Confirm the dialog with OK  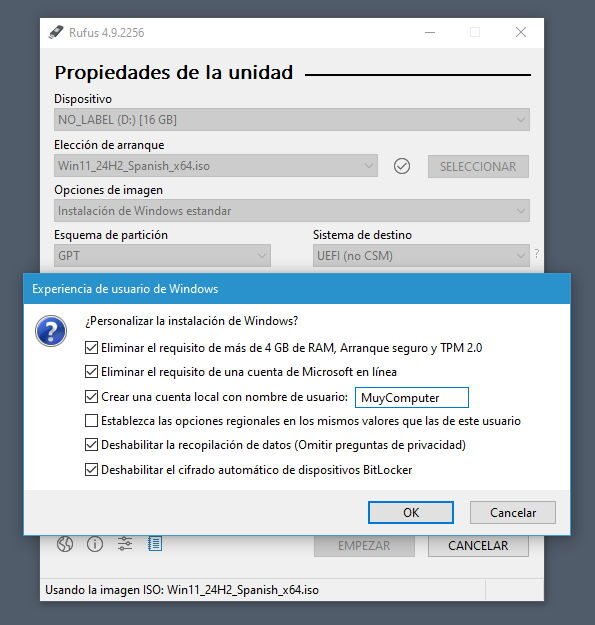(x=411, y=513)
